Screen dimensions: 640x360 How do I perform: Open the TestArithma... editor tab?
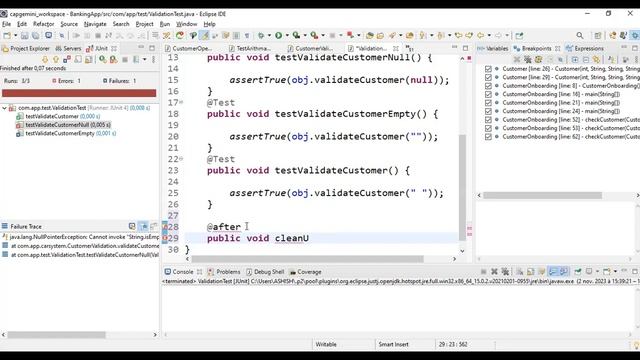pos(249,49)
